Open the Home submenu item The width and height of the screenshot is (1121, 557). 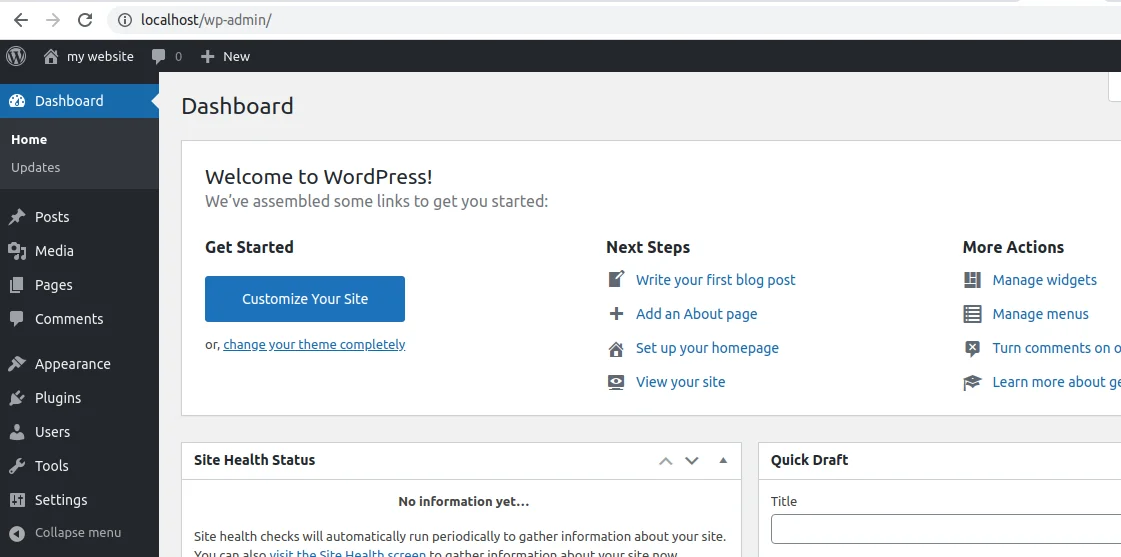pyautogui.click(x=29, y=139)
